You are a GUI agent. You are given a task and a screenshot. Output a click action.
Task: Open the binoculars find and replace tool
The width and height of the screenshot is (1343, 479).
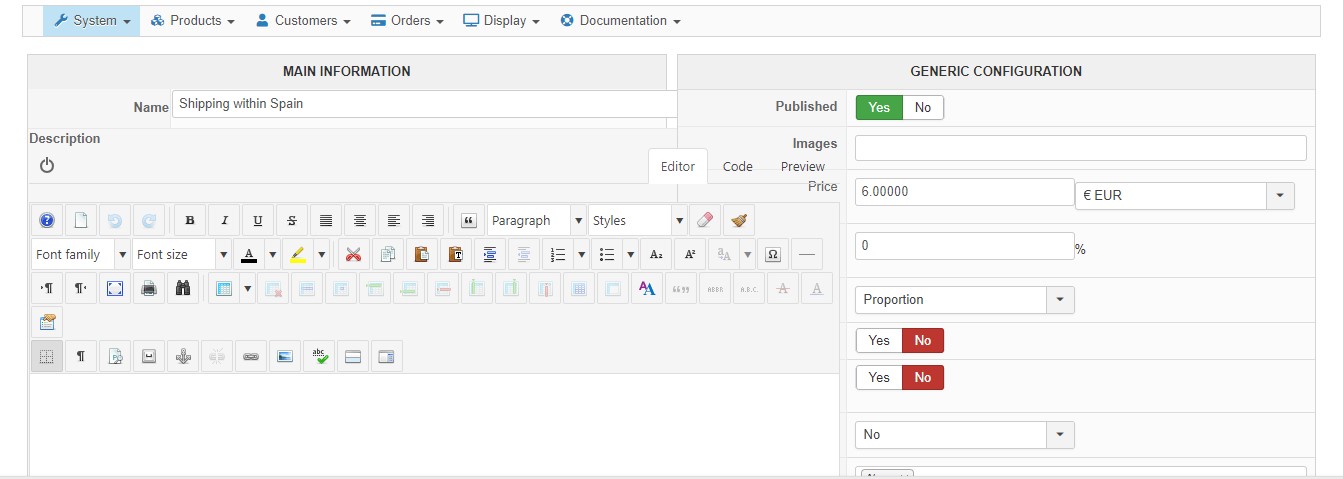[182, 289]
